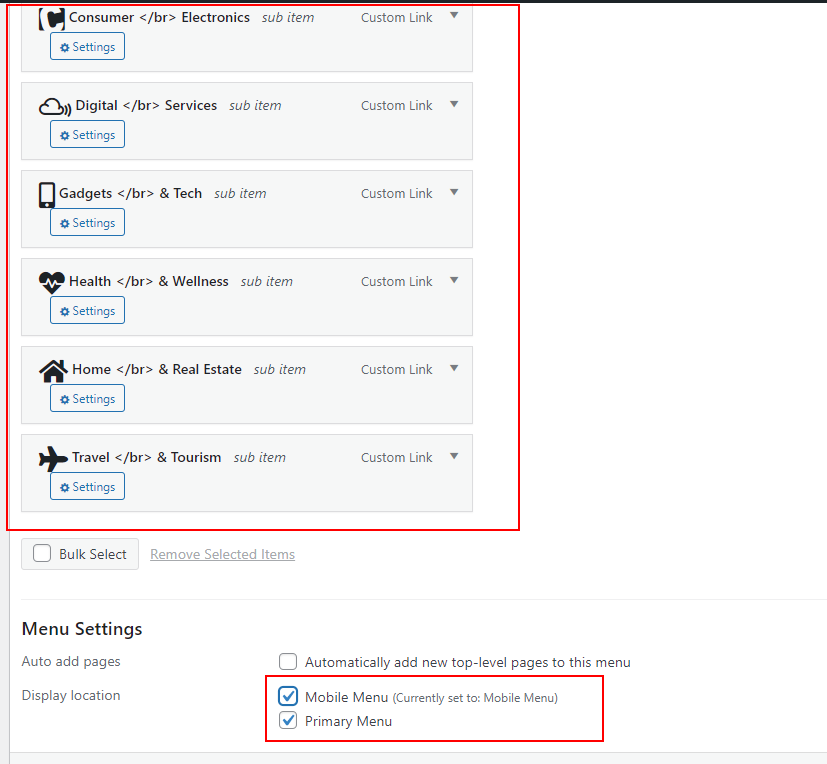Open Settings for Home & Real Estate item
Screen dimensions: 827x764
pyautogui.click(x=88, y=399)
